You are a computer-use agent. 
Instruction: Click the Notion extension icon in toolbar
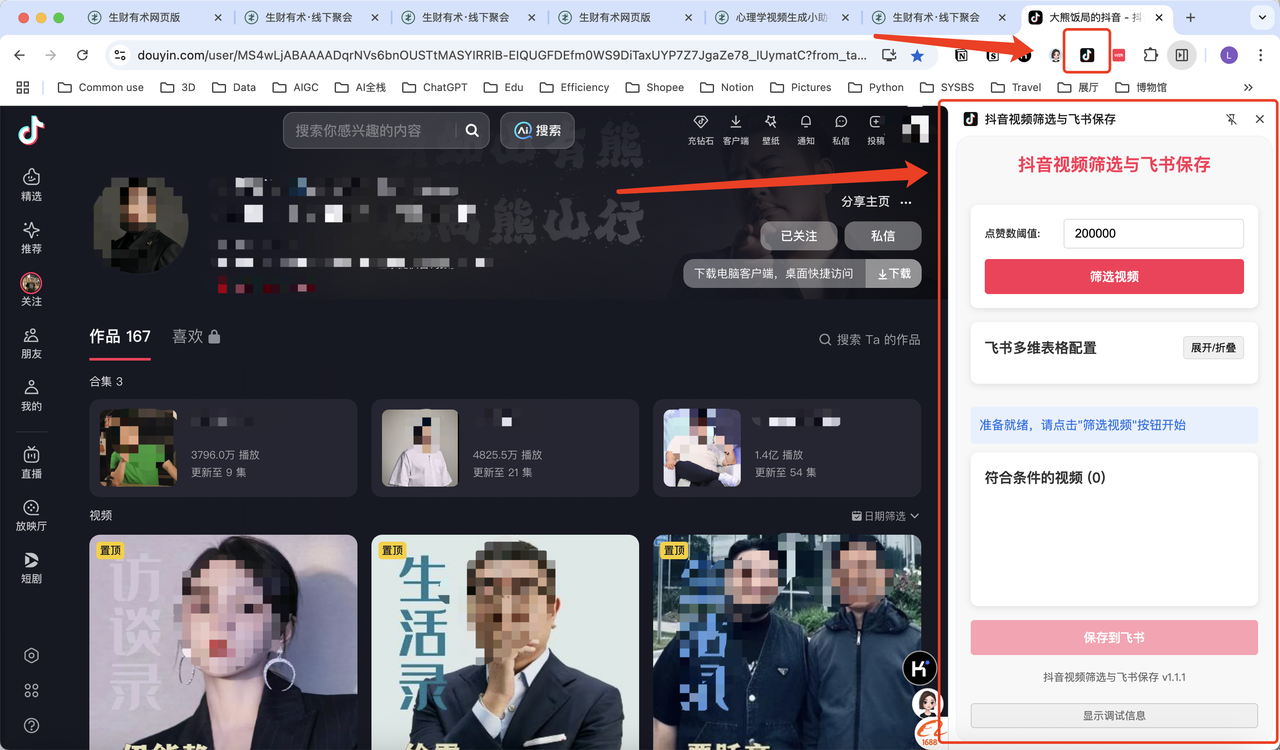tap(962, 56)
